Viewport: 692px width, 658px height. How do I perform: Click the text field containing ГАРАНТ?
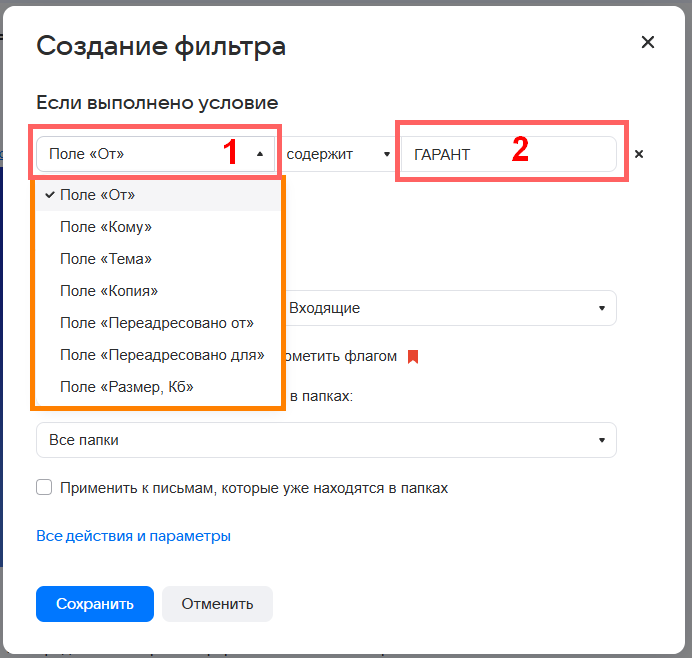click(510, 154)
